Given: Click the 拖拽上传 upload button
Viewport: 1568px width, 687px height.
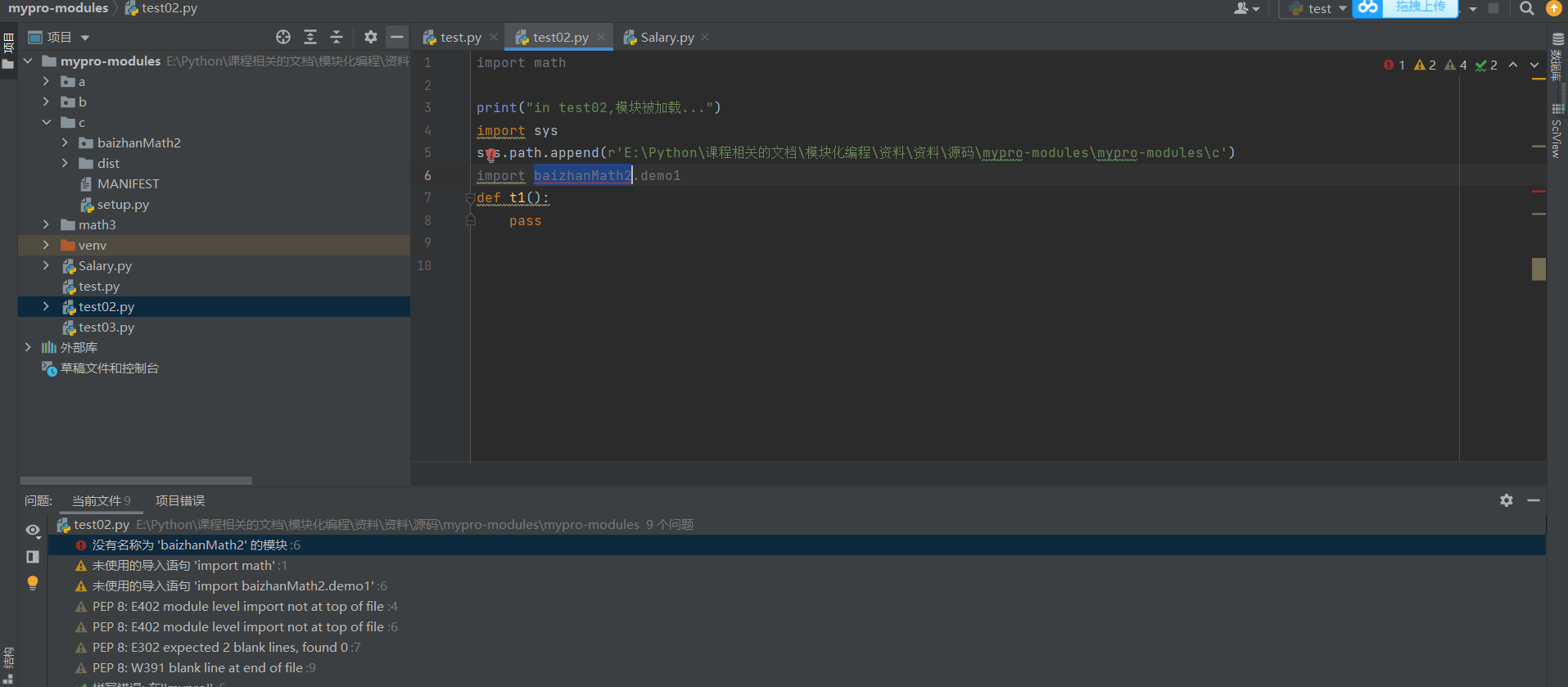Looking at the screenshot, I should [1421, 7].
